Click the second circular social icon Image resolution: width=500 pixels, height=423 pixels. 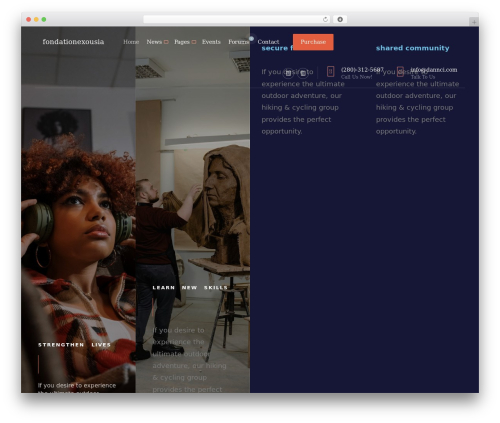click(303, 73)
